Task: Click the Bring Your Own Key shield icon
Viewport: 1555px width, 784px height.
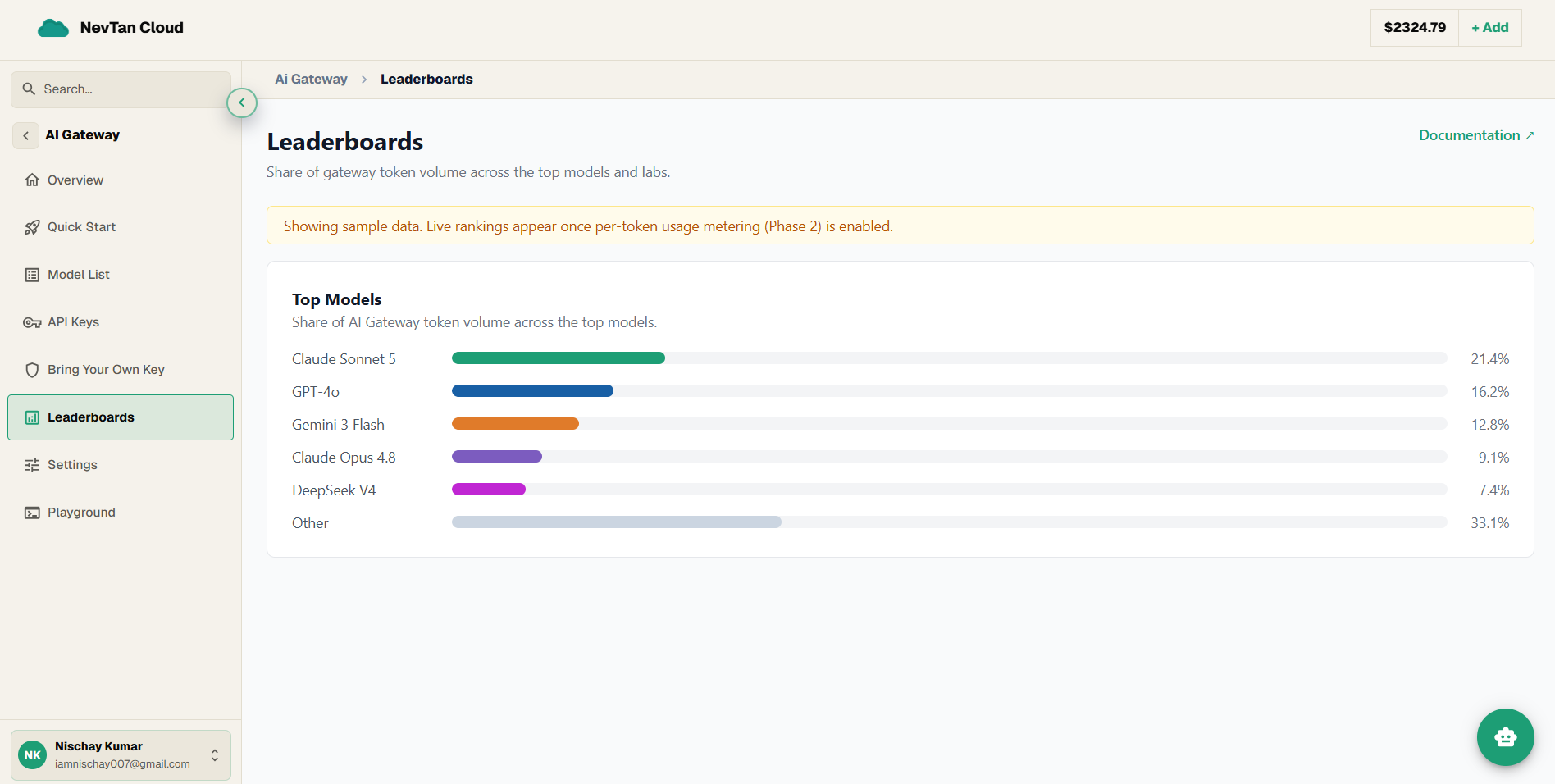Action: [x=32, y=370]
